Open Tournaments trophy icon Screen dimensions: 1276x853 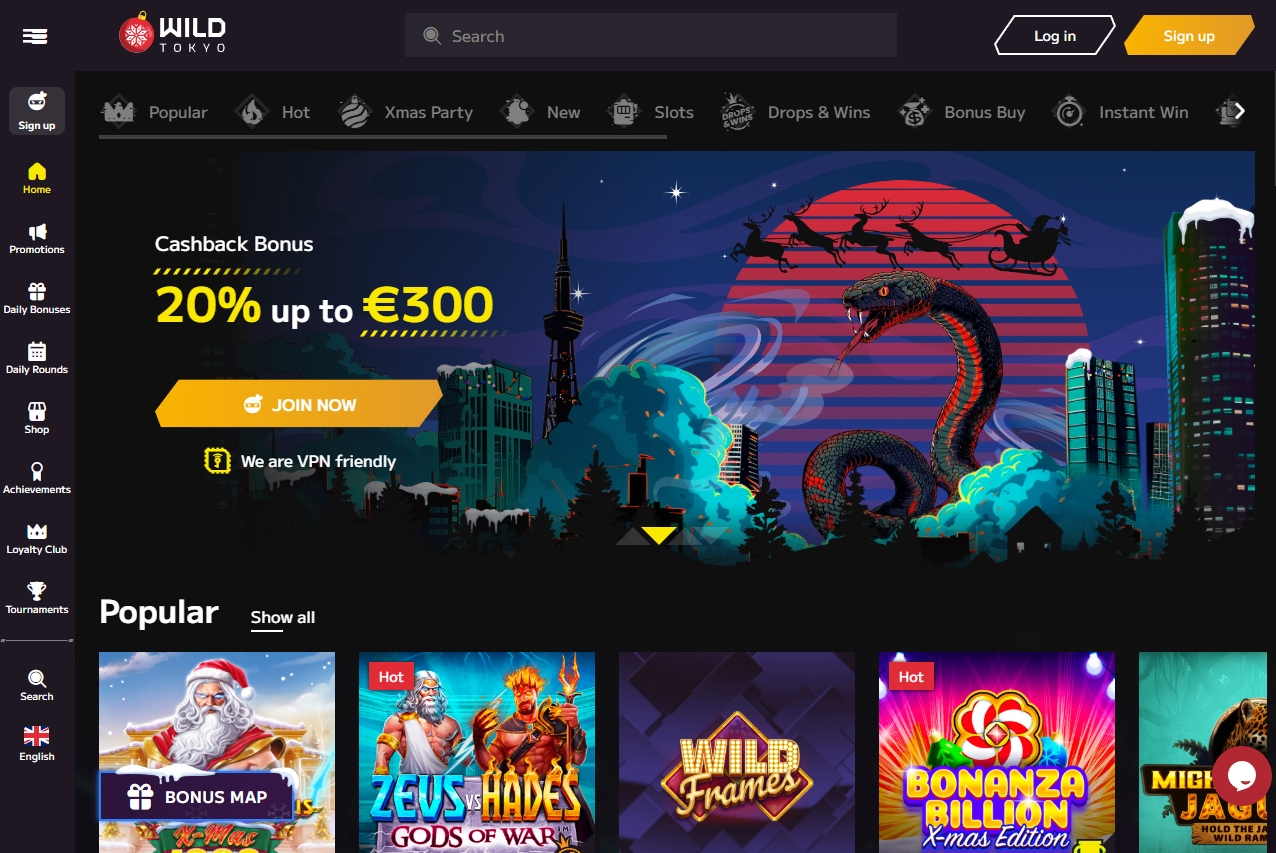pyautogui.click(x=37, y=591)
